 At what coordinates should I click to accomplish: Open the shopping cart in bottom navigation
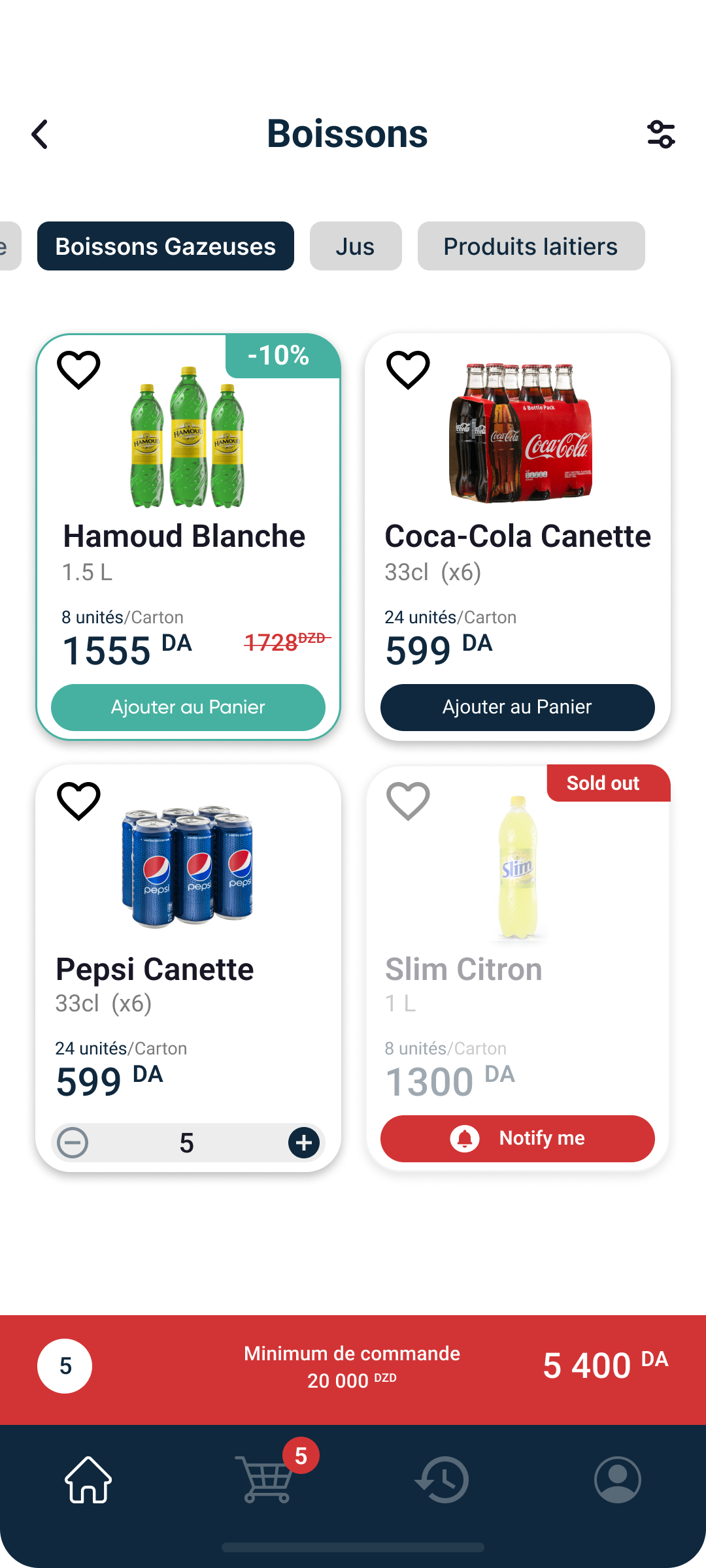265,1479
